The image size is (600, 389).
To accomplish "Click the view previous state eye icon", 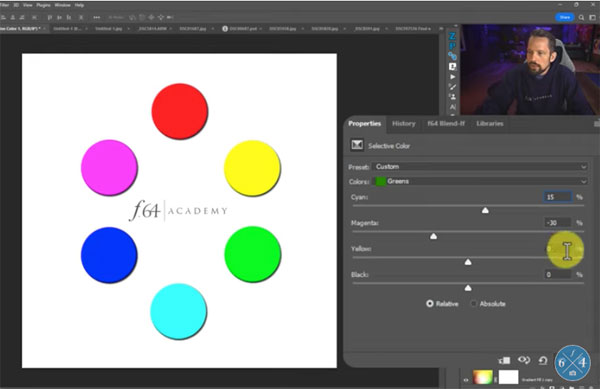I will tap(523, 360).
